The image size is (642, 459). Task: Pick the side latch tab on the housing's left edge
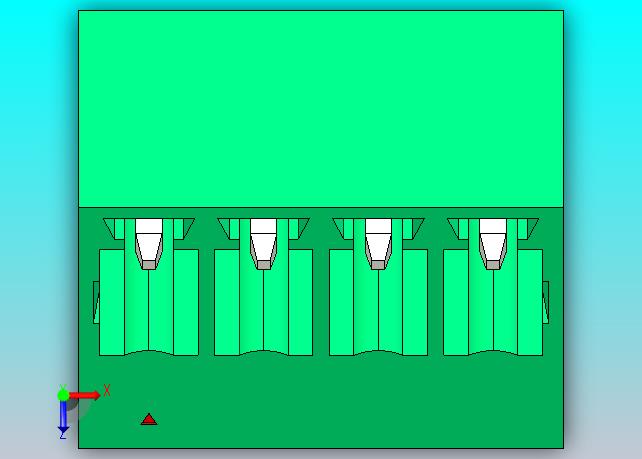click(x=96, y=302)
